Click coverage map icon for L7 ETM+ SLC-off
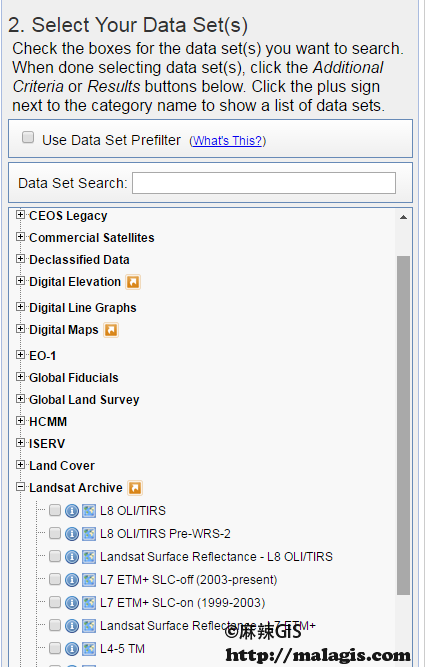Image resolution: width=425 pixels, height=667 pixels. tap(89, 579)
